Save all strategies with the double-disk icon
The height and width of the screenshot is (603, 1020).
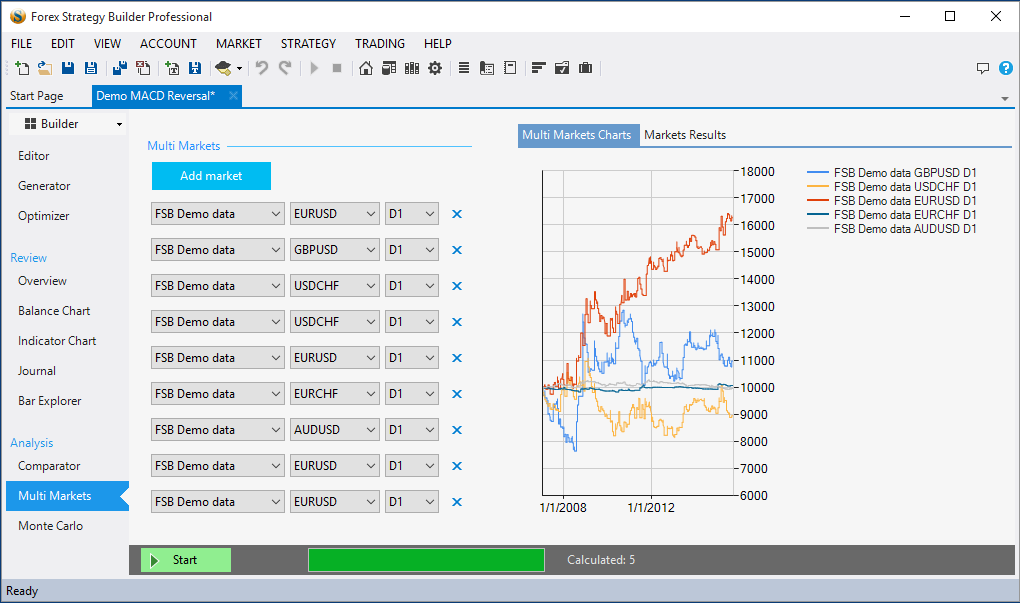point(120,68)
